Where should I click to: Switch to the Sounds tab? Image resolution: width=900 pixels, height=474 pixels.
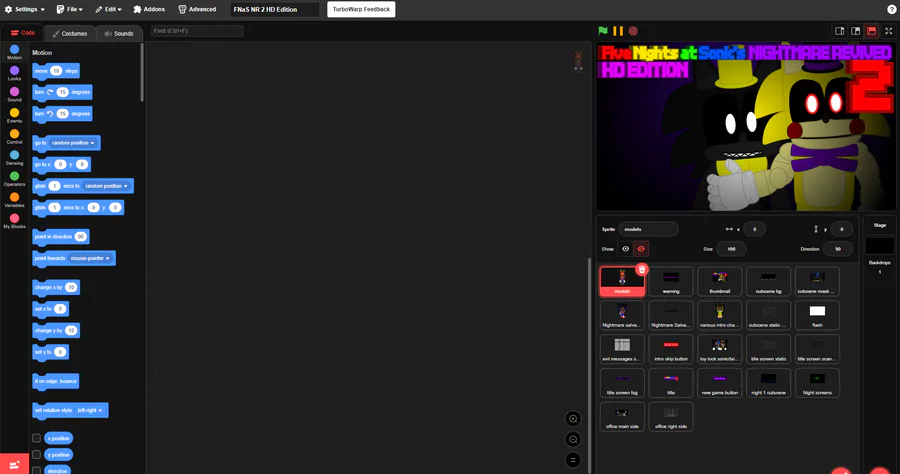pos(119,33)
